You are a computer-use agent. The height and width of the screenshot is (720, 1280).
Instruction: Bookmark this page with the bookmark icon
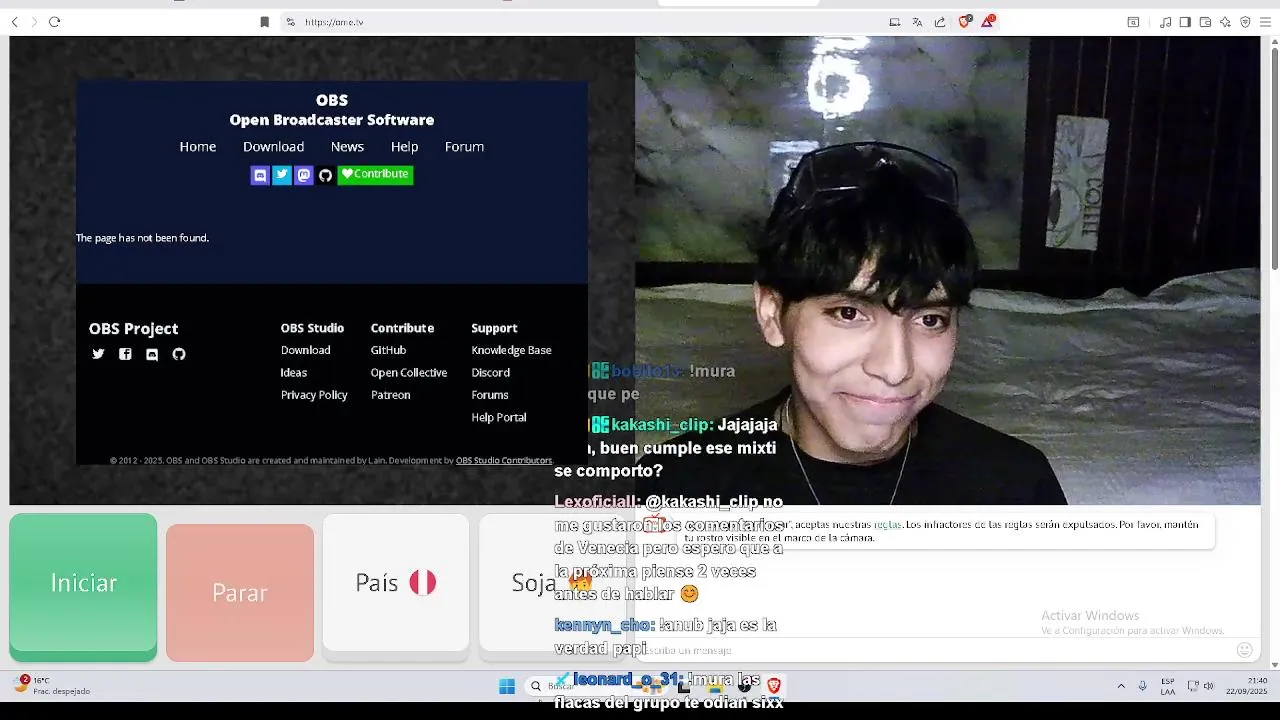click(264, 22)
